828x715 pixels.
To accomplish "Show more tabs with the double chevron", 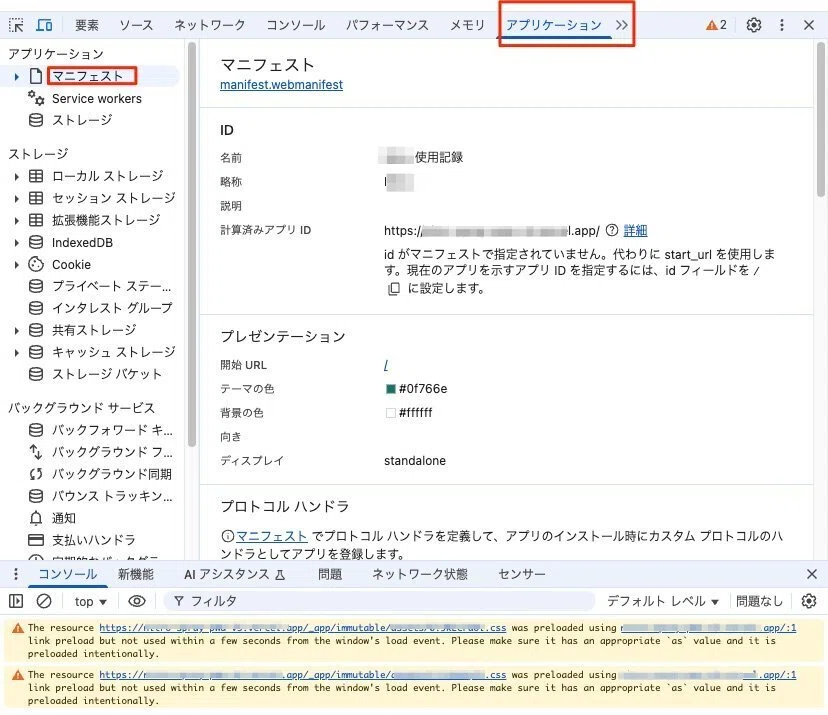I will click(622, 25).
